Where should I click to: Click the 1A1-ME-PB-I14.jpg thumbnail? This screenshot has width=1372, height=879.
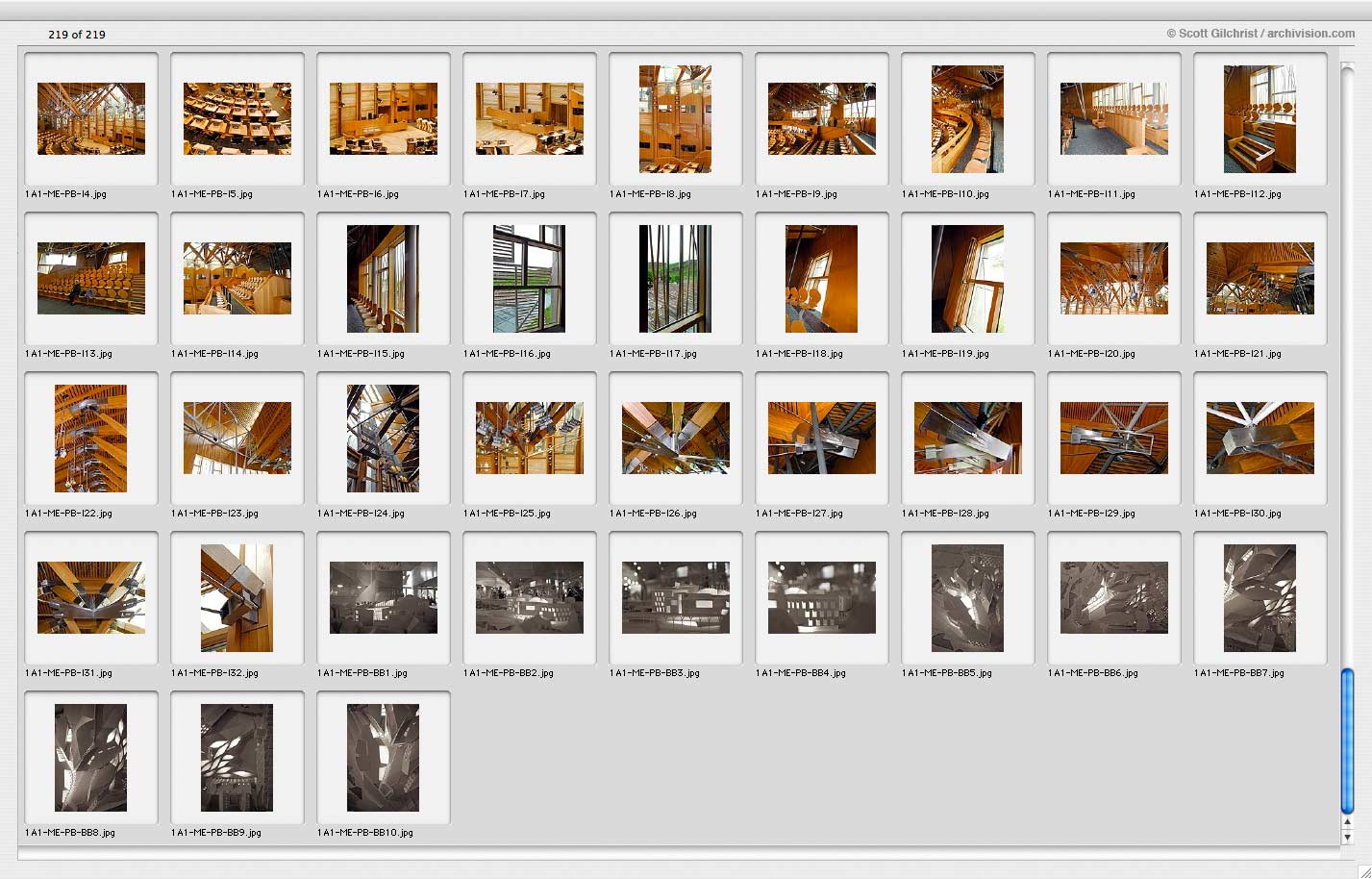click(237, 279)
